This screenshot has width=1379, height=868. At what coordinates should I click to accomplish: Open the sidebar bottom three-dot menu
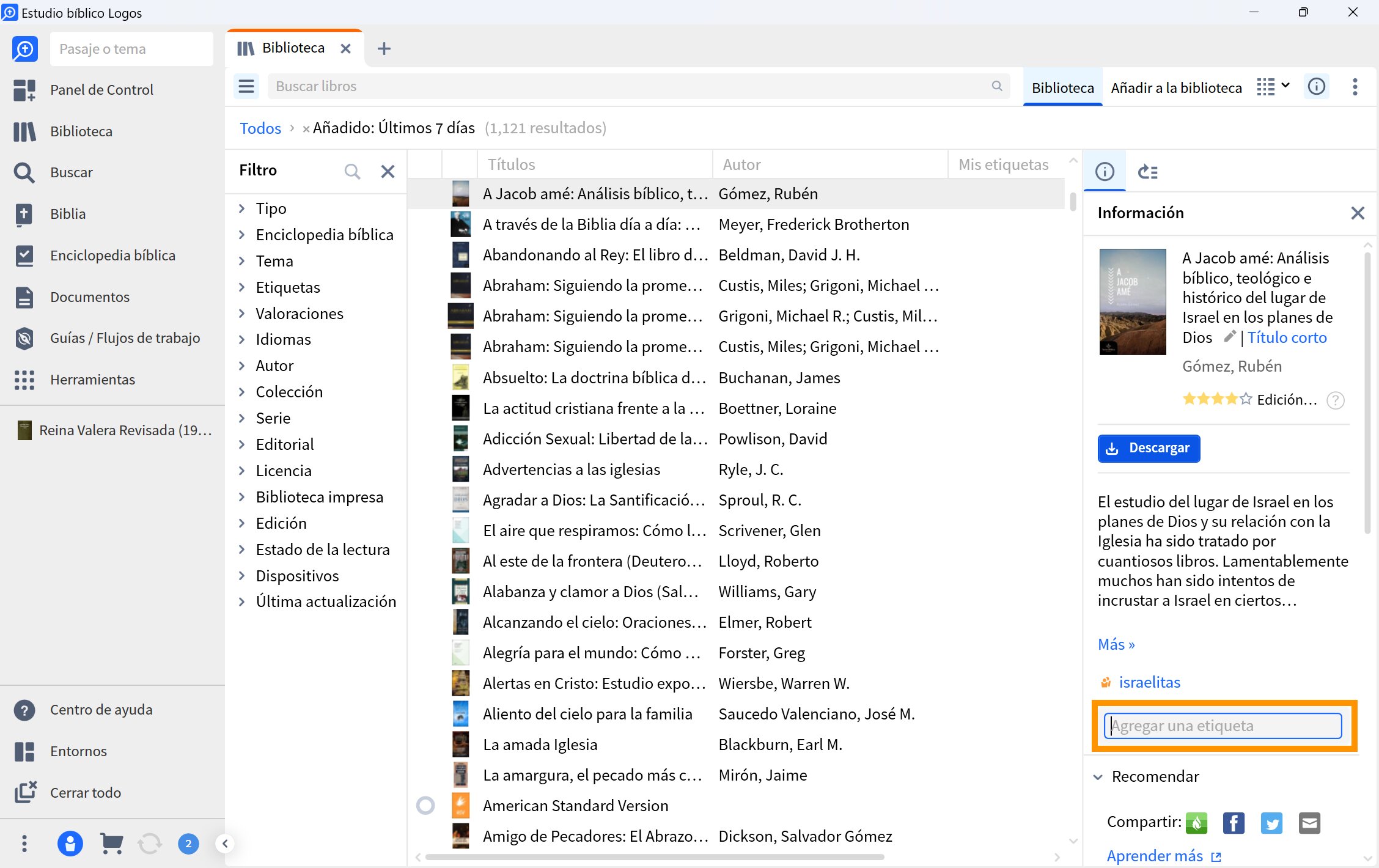24,844
